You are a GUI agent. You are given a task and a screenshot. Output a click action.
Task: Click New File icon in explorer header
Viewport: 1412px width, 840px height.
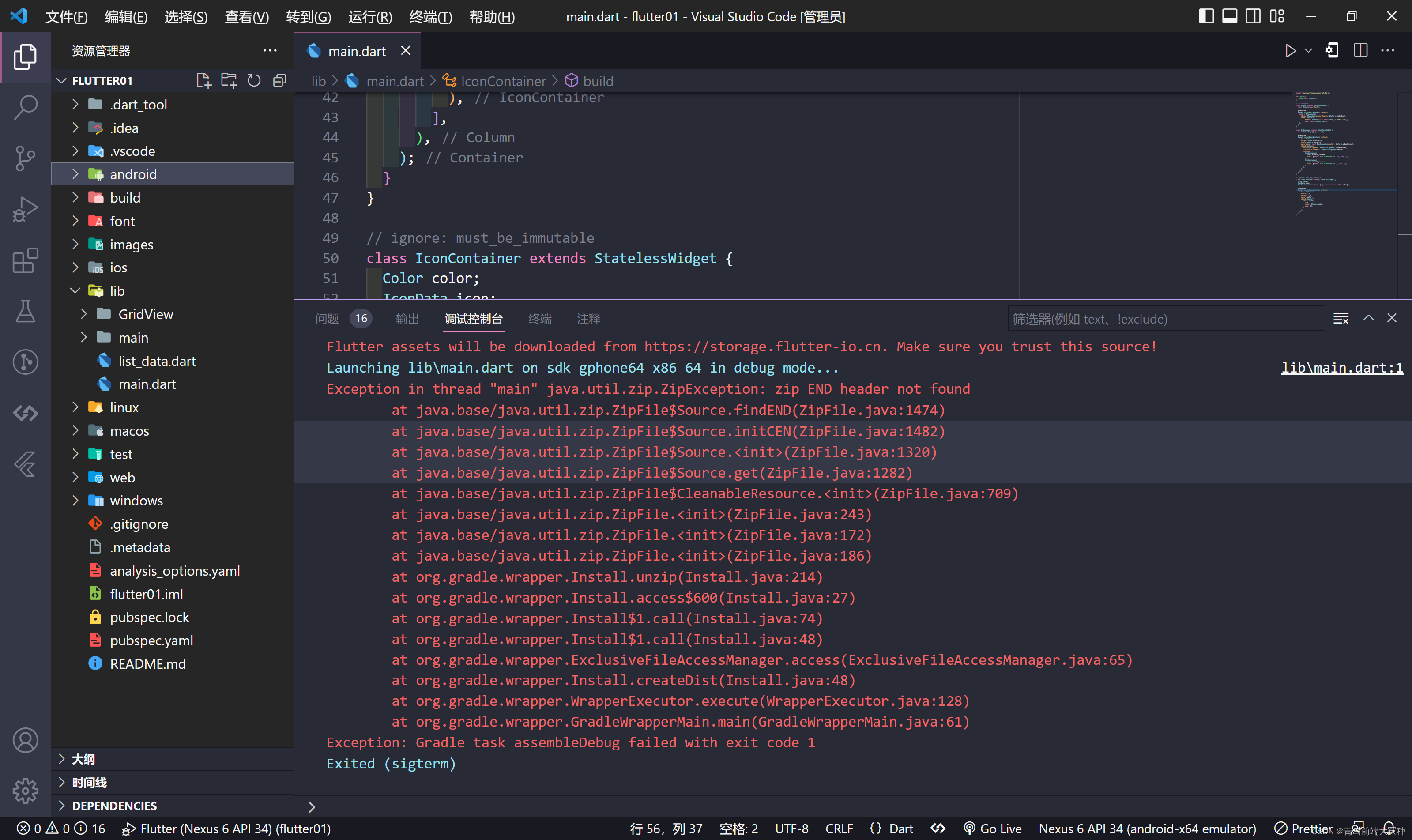click(x=203, y=80)
